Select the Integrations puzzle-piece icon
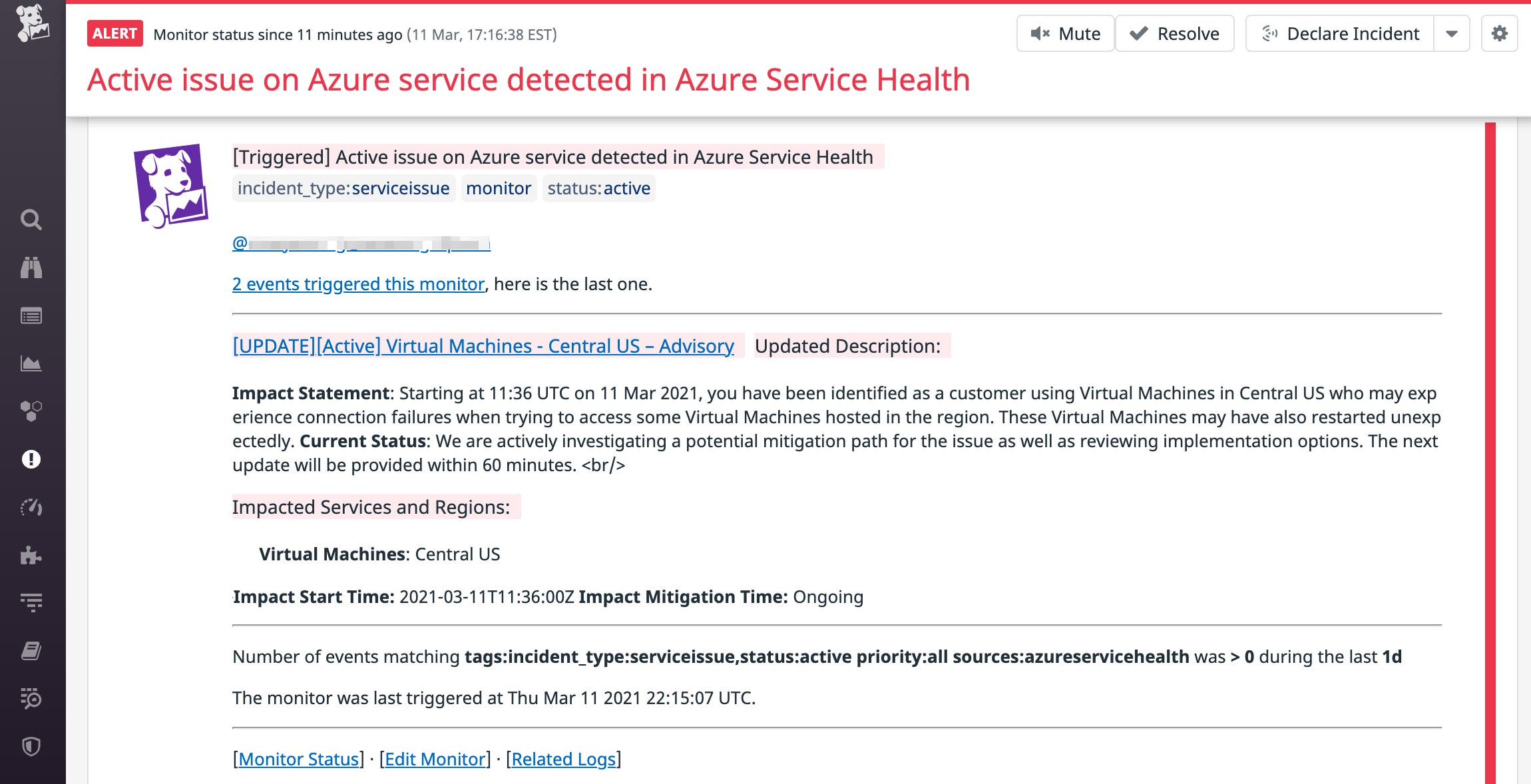The image size is (1531, 784). pyautogui.click(x=31, y=554)
